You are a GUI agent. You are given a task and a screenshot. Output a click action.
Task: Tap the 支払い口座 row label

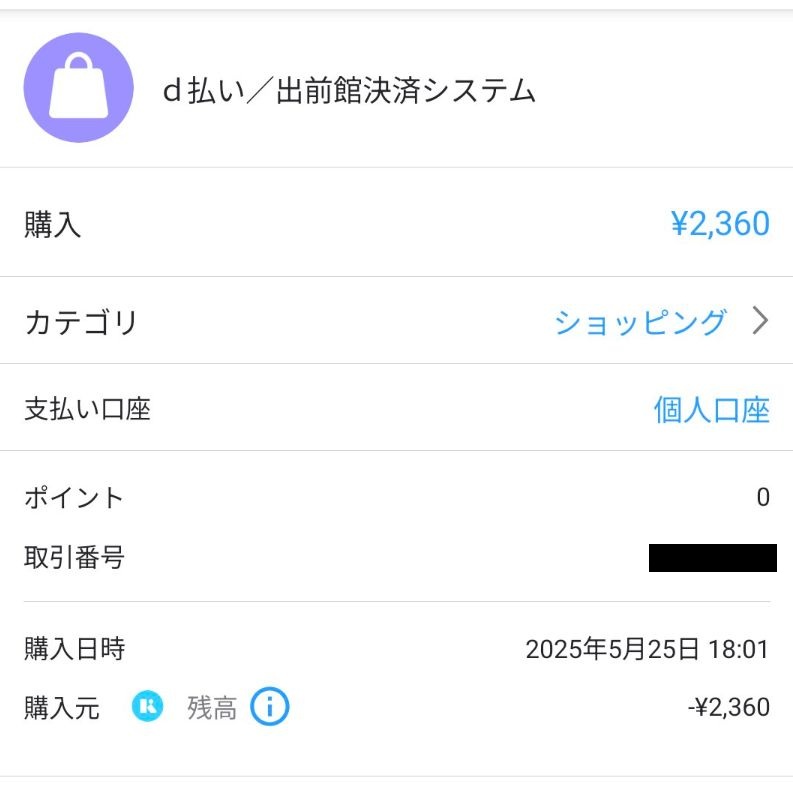87,409
